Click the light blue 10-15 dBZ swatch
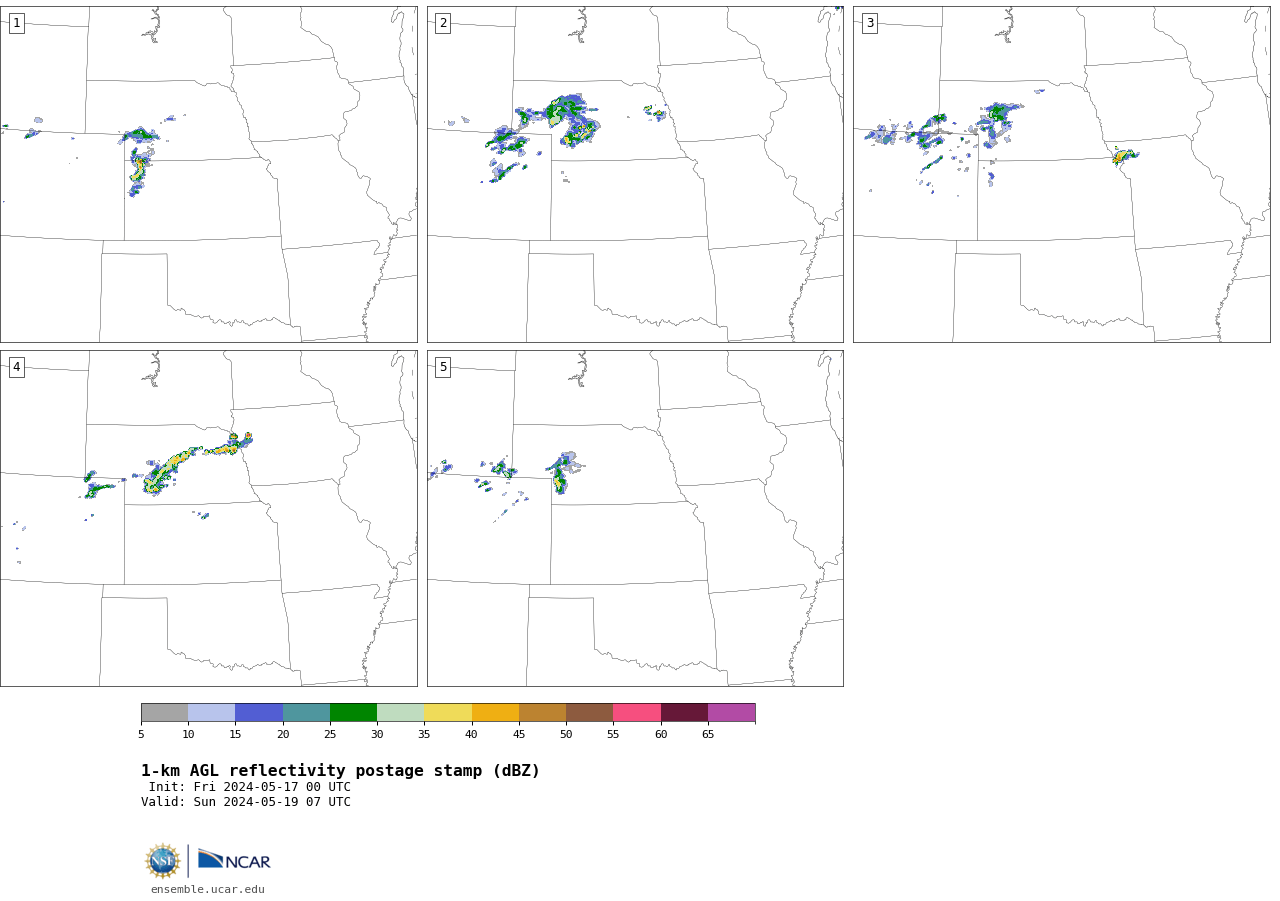Screen dimensions: 1280x901 tap(211, 713)
